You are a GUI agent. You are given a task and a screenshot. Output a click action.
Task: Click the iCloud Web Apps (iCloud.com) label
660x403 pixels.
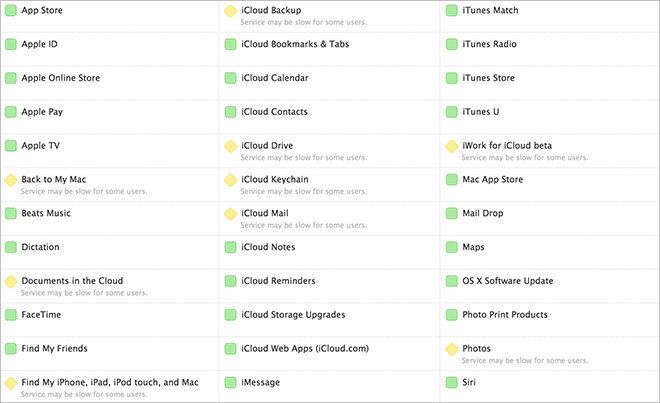click(x=305, y=349)
